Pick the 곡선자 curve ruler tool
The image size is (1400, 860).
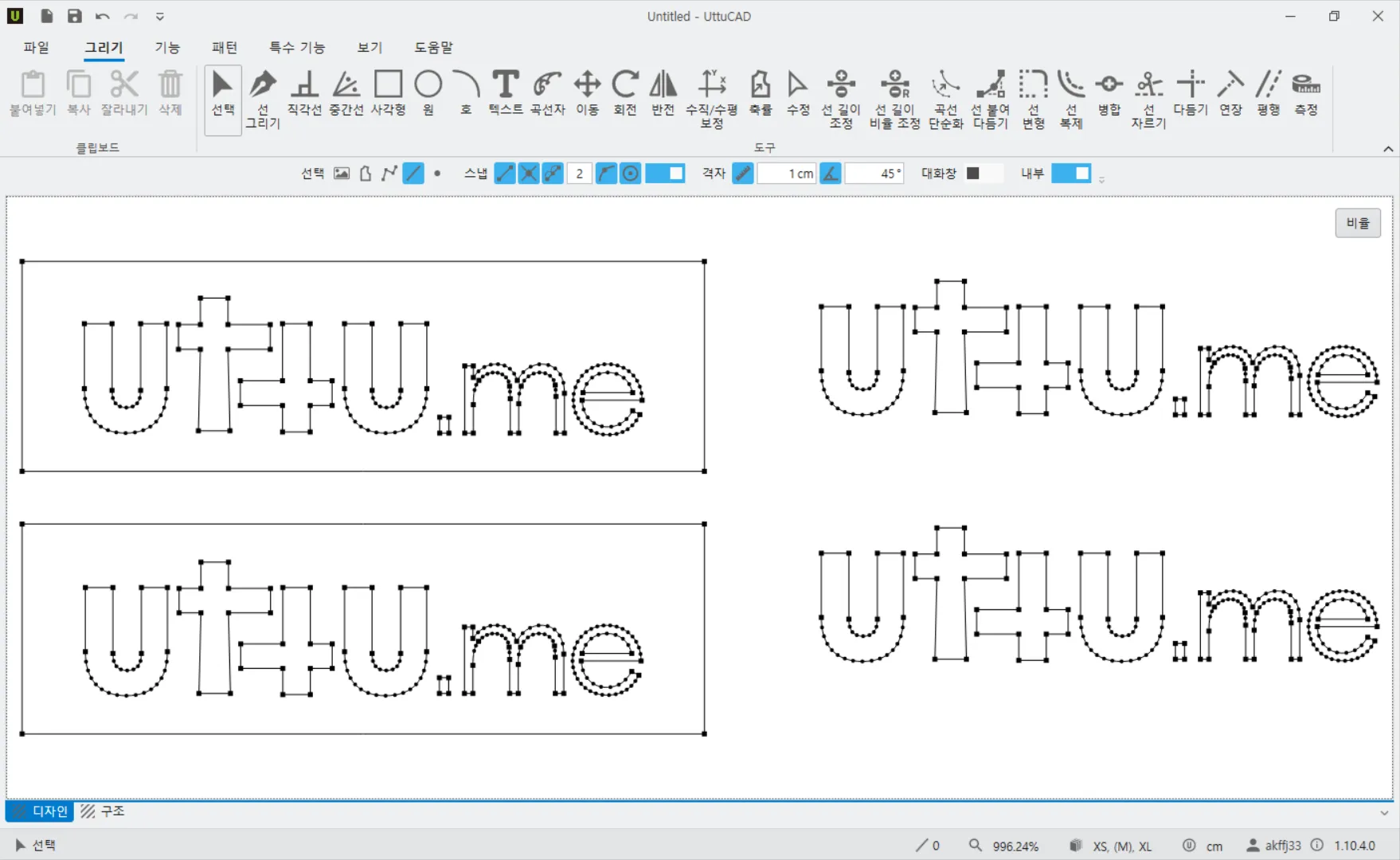pyautogui.click(x=548, y=94)
